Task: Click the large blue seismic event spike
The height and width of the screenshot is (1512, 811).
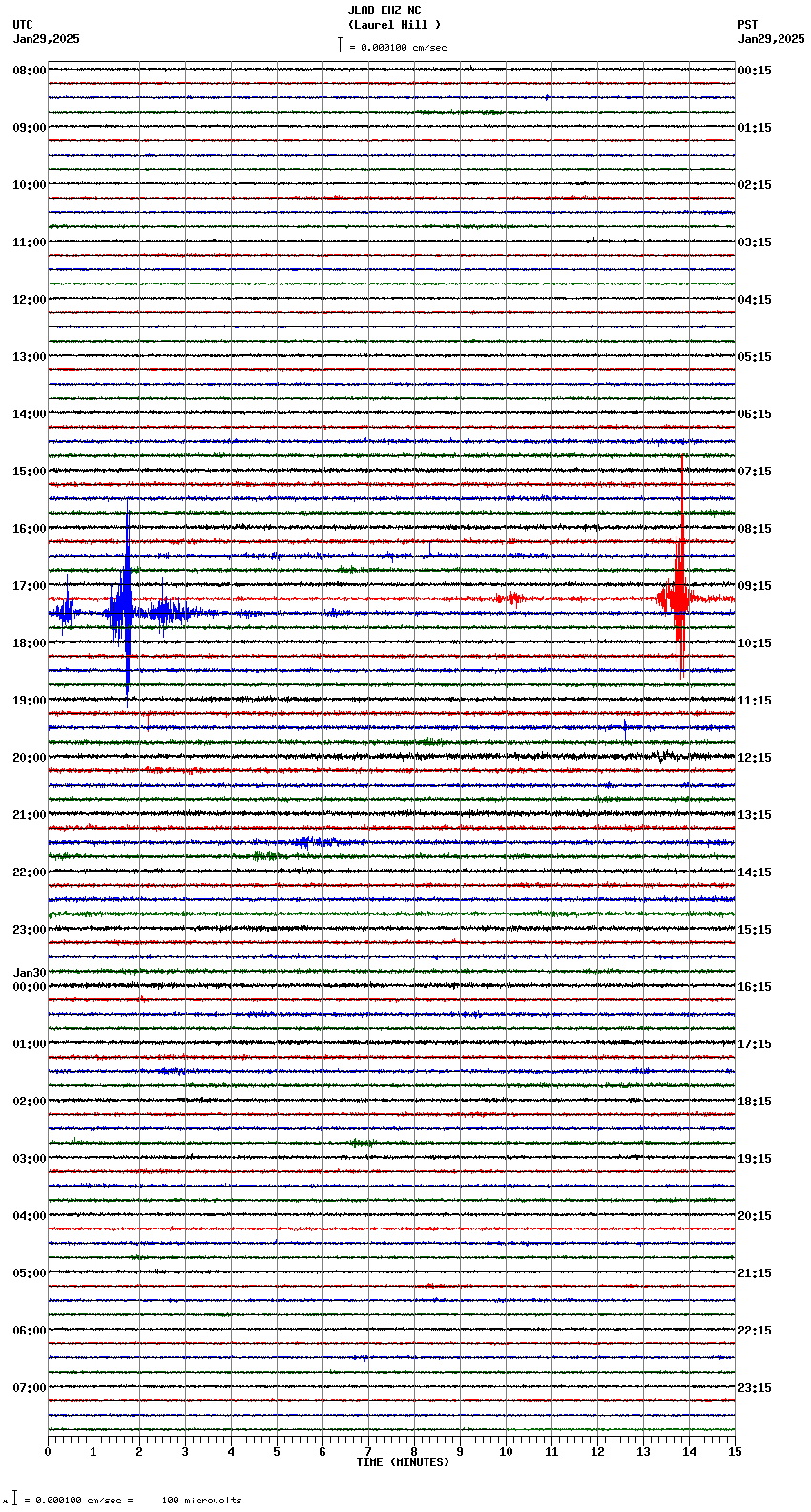Action: click(126, 603)
